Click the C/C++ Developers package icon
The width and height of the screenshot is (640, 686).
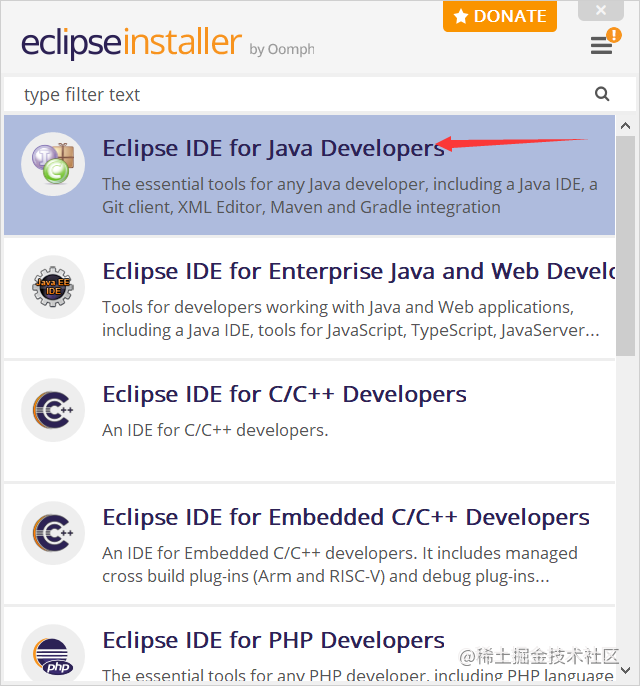click(x=53, y=410)
